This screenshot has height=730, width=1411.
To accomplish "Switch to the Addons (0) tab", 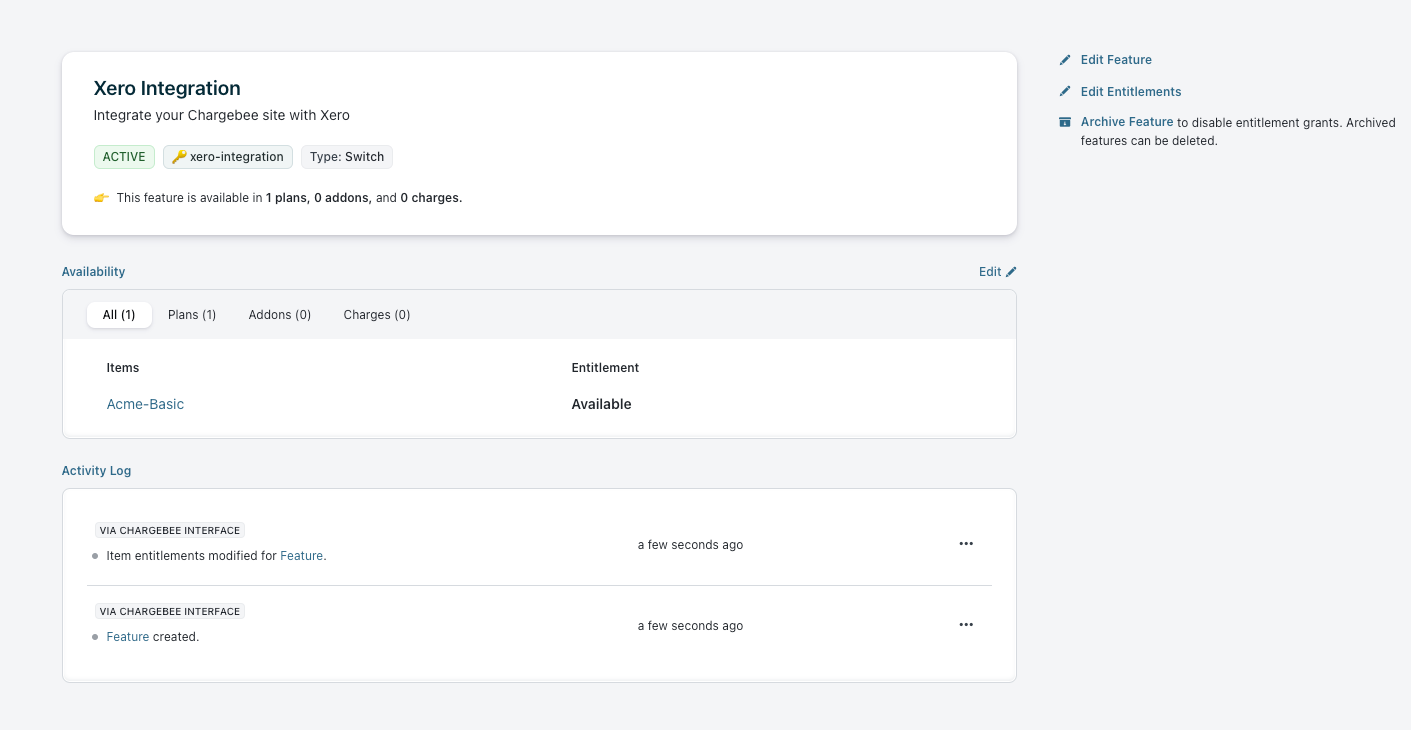I will [280, 315].
